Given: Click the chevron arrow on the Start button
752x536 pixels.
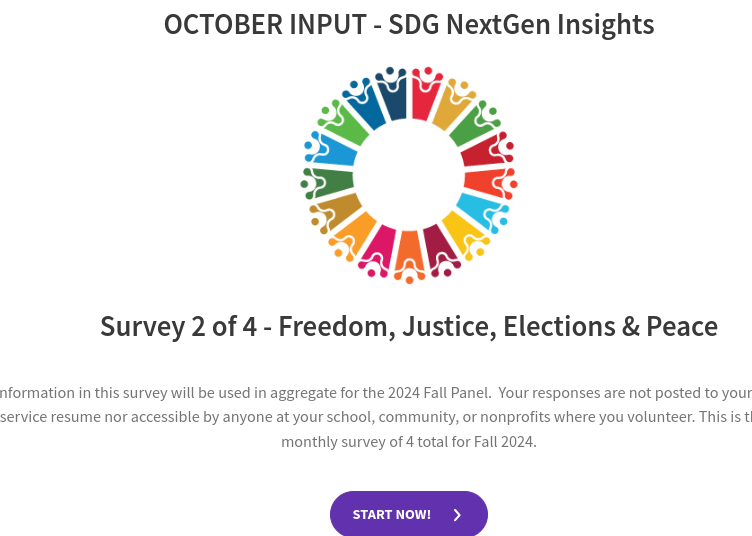Looking at the screenshot, I should click(x=457, y=515).
